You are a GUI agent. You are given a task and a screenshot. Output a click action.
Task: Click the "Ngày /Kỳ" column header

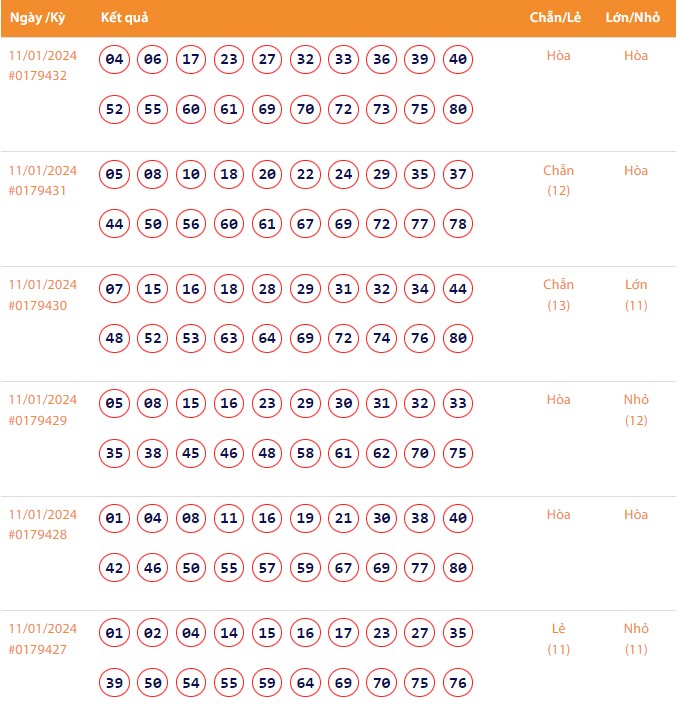pos(37,18)
